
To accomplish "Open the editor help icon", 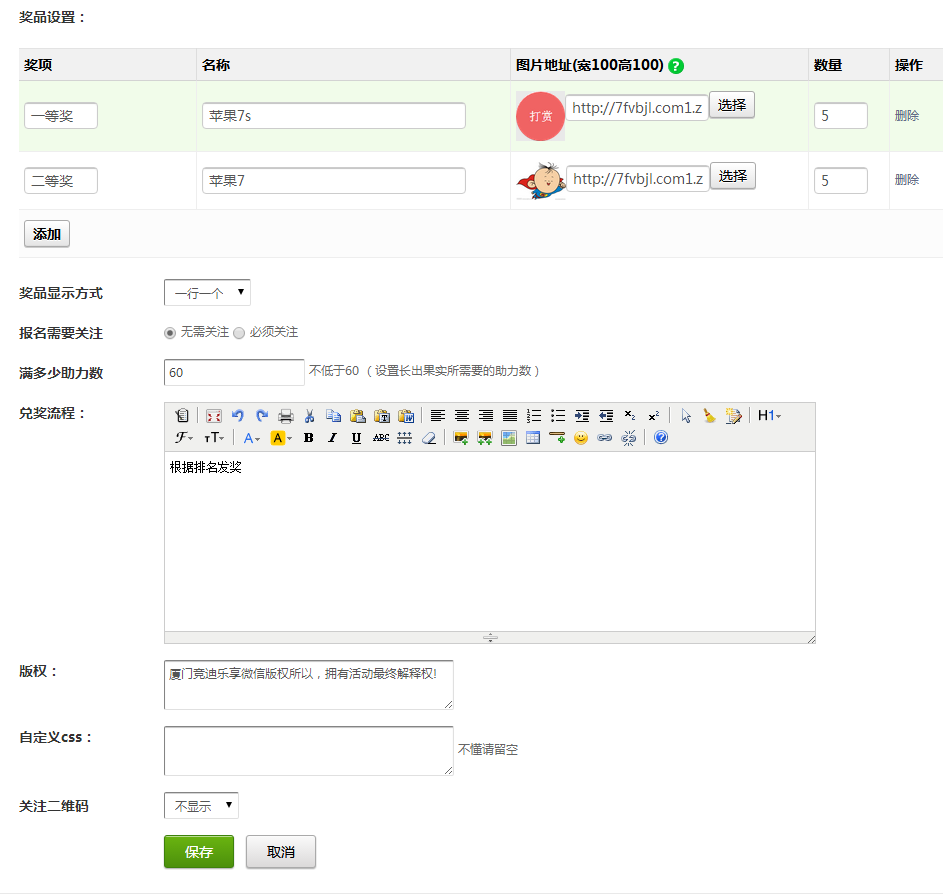I will [661, 438].
